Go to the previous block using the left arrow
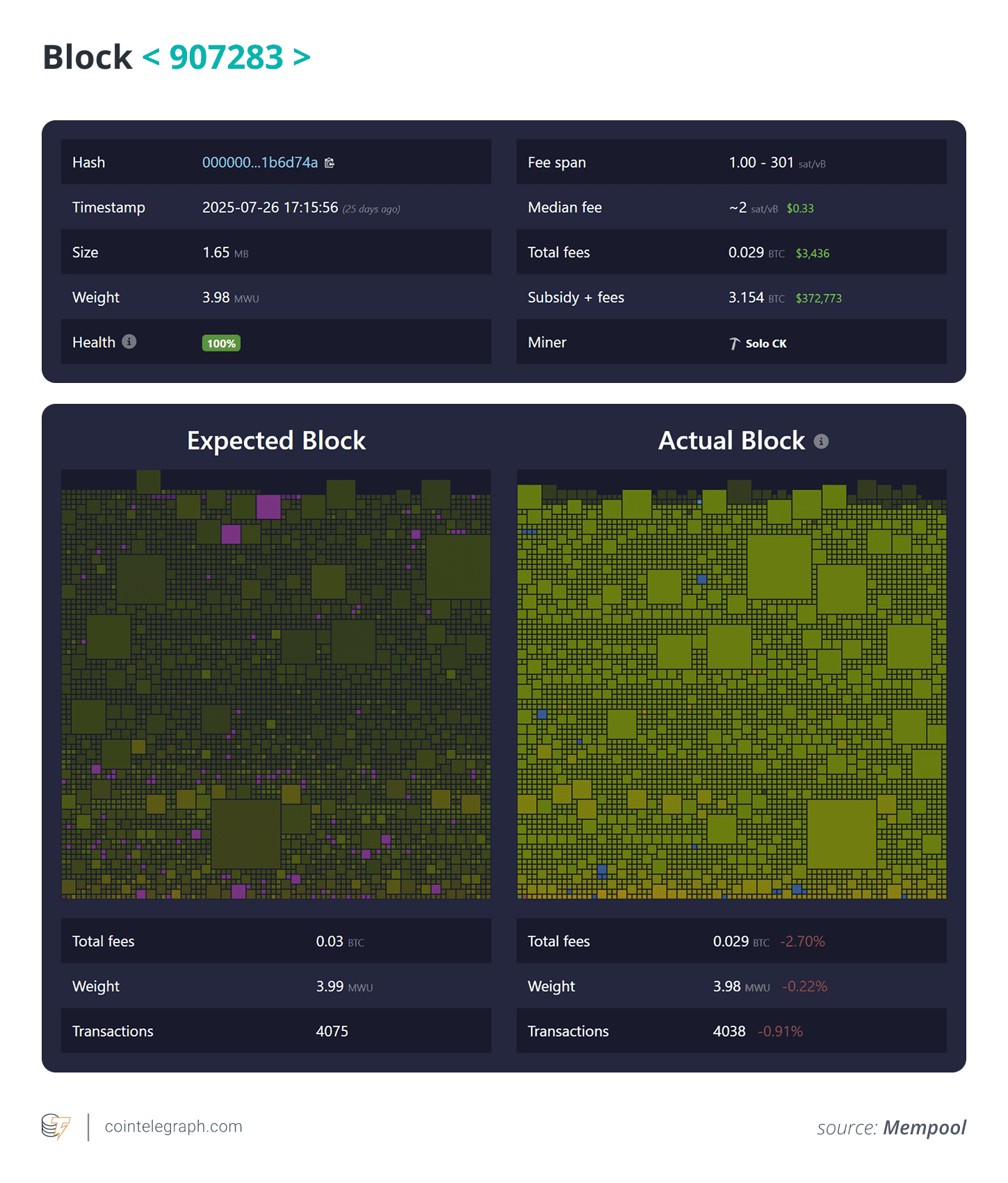Screen dimensions: 1008x1183 pos(151,58)
